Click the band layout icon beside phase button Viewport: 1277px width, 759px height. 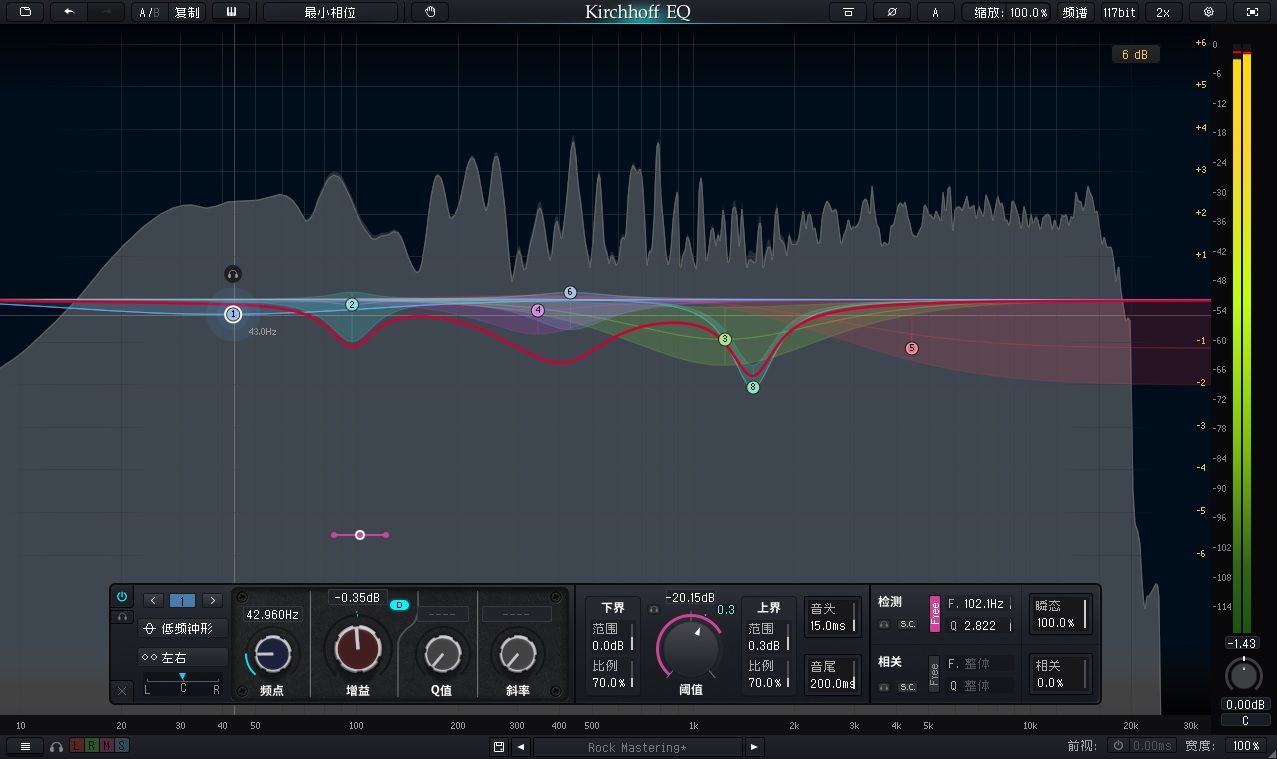848,12
